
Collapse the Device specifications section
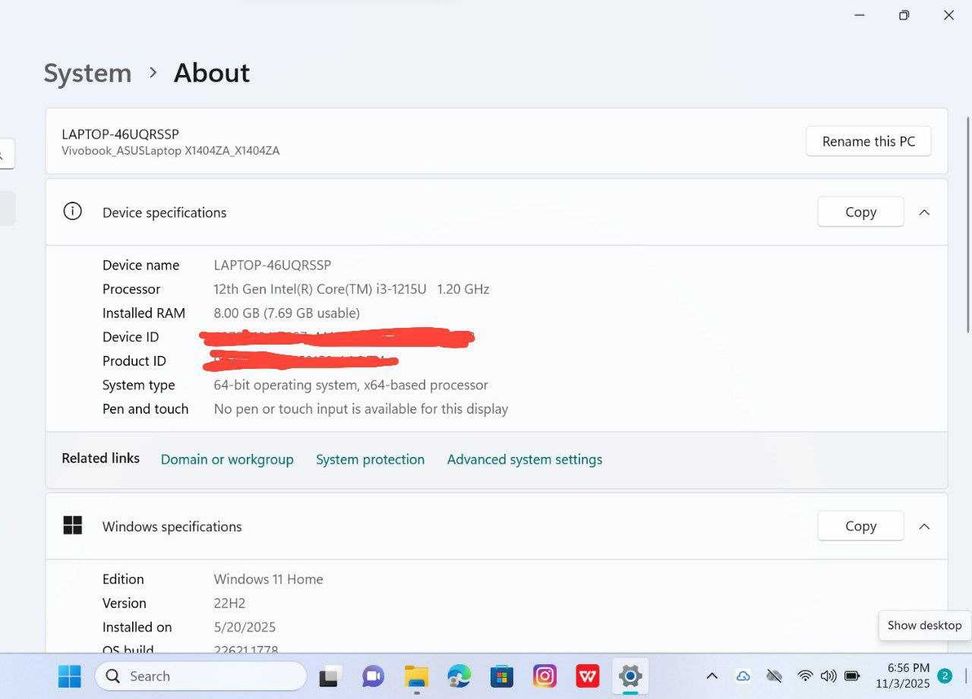[x=924, y=213]
